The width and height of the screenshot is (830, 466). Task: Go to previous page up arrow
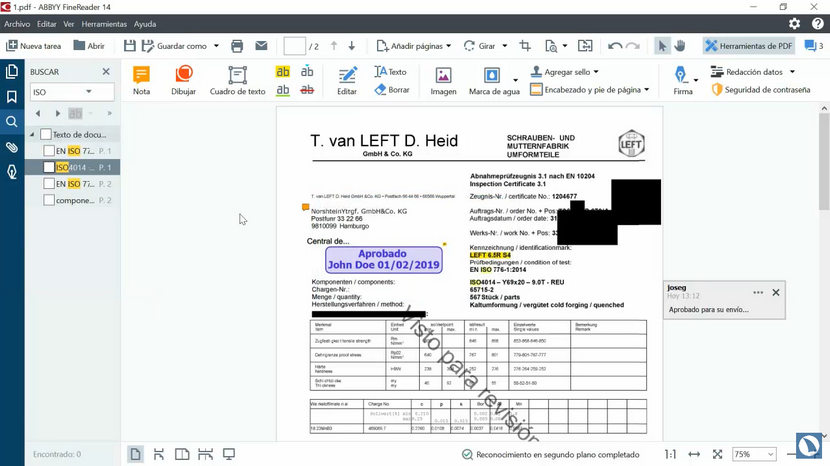pos(333,46)
